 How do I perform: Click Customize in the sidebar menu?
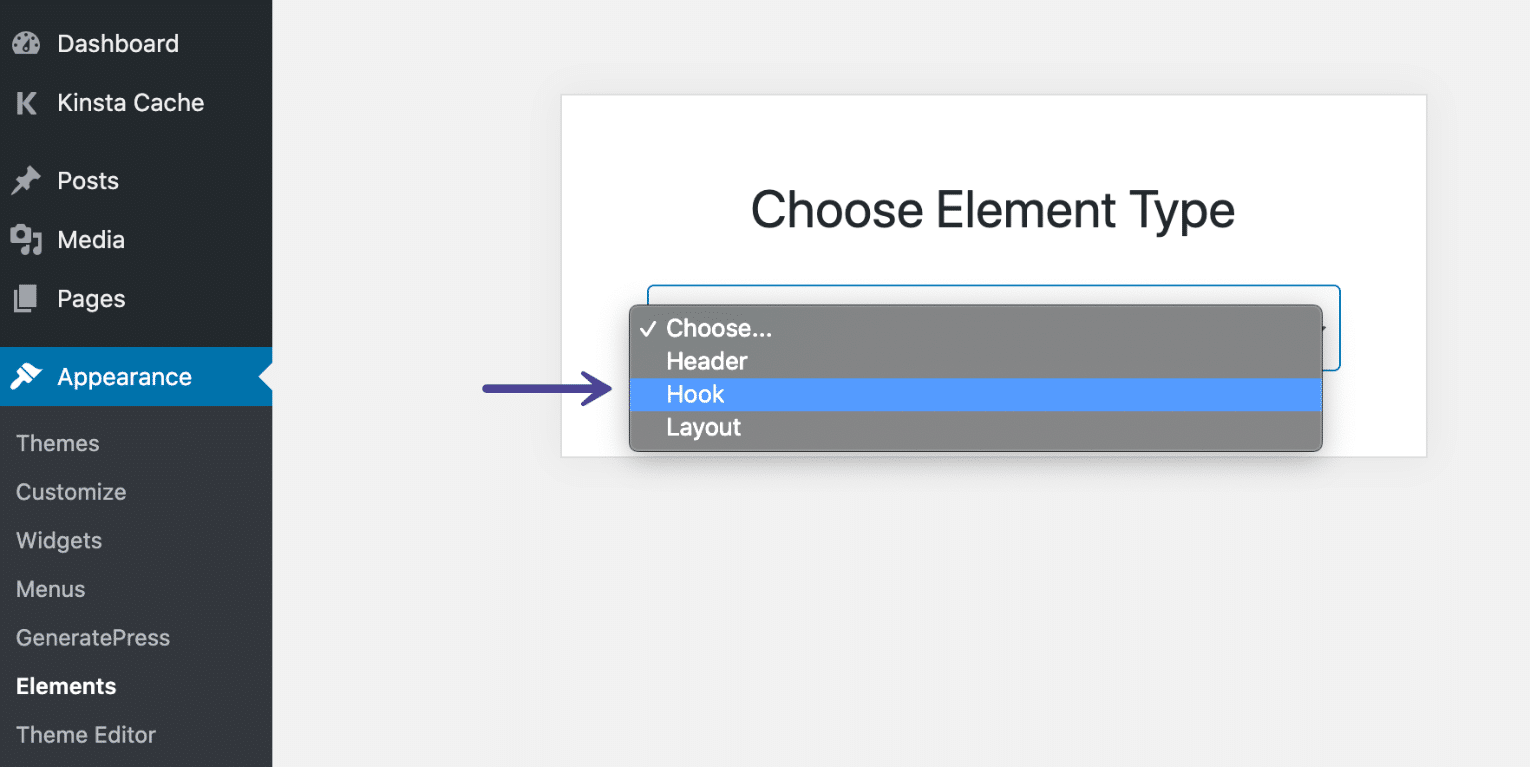pyautogui.click(x=70, y=492)
